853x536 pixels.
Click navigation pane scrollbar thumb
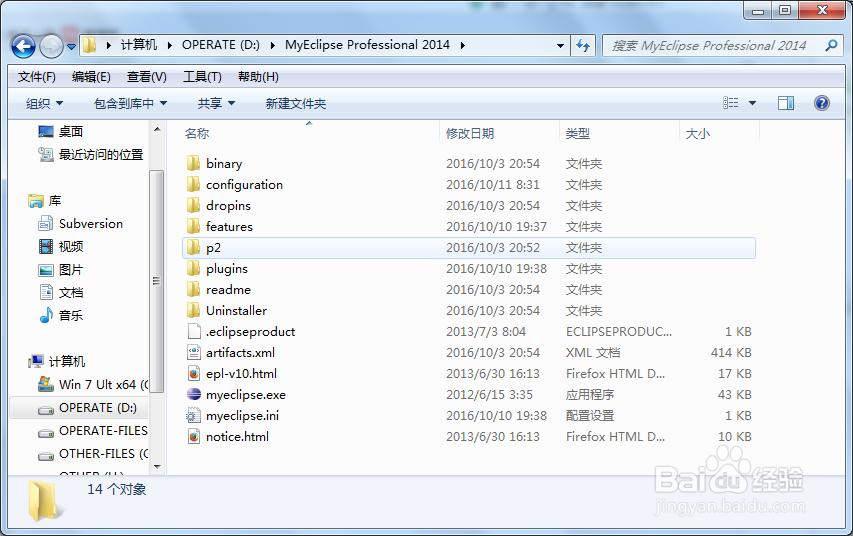(x=157, y=281)
